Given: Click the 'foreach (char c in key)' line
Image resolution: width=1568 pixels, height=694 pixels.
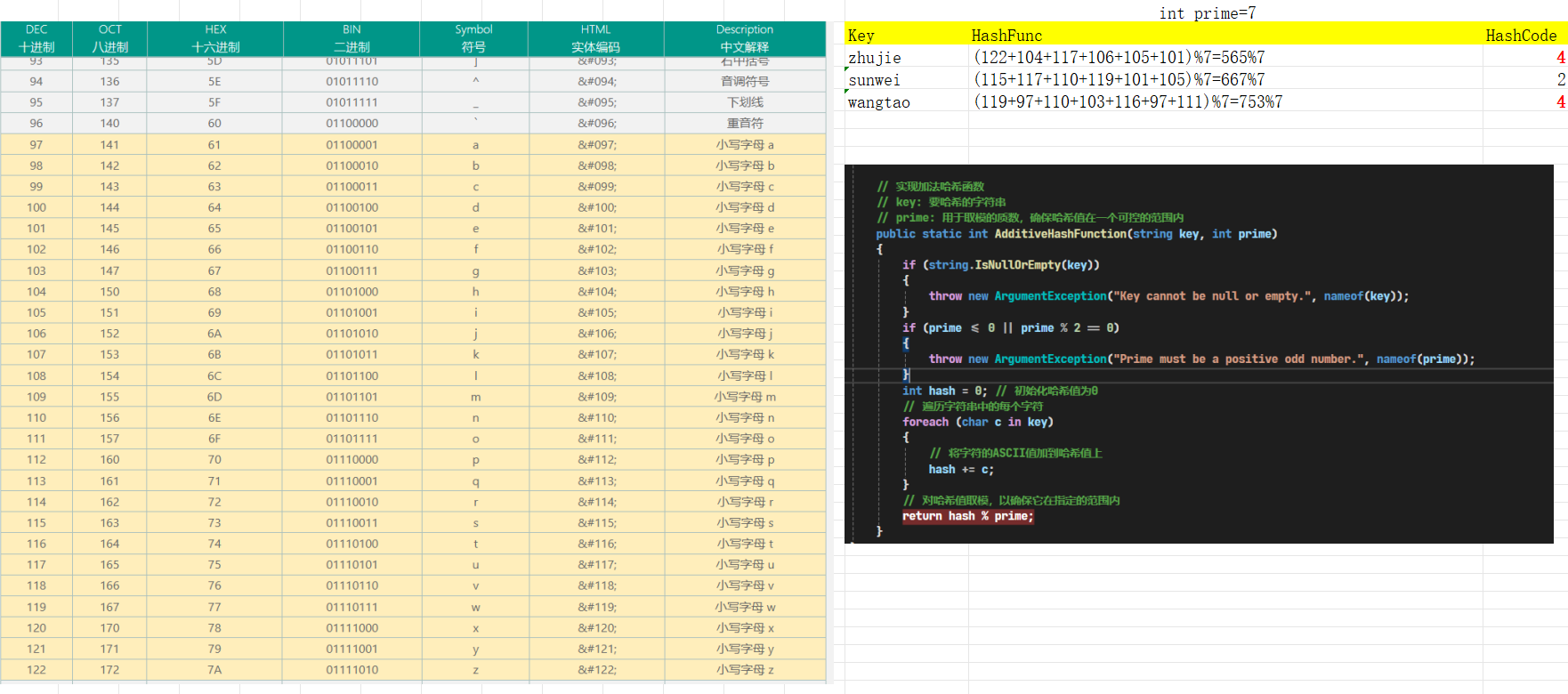Looking at the screenshot, I should (x=978, y=423).
